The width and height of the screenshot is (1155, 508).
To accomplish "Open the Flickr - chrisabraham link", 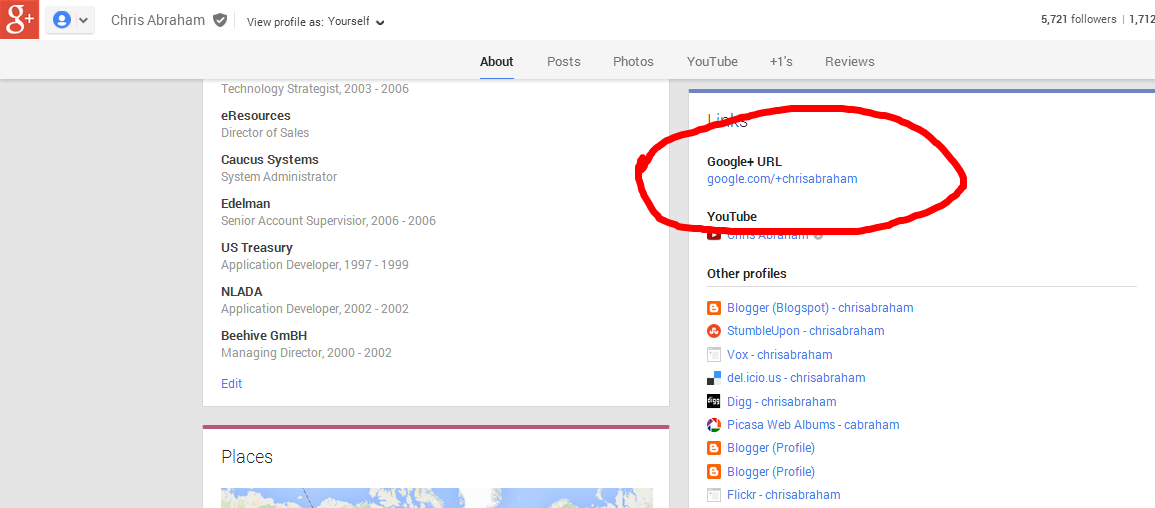I will click(x=783, y=495).
